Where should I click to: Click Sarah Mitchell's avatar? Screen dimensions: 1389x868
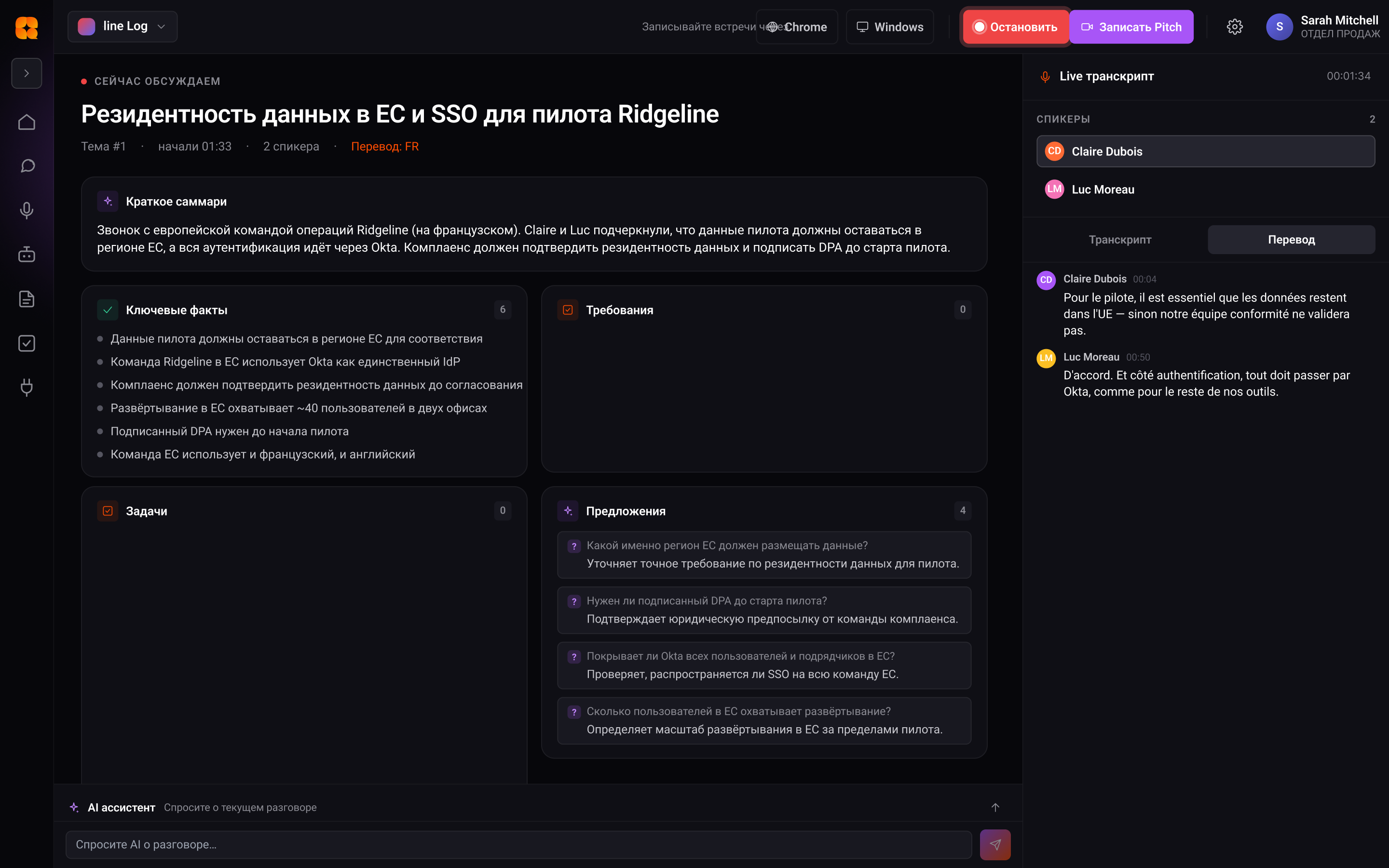(1280, 27)
